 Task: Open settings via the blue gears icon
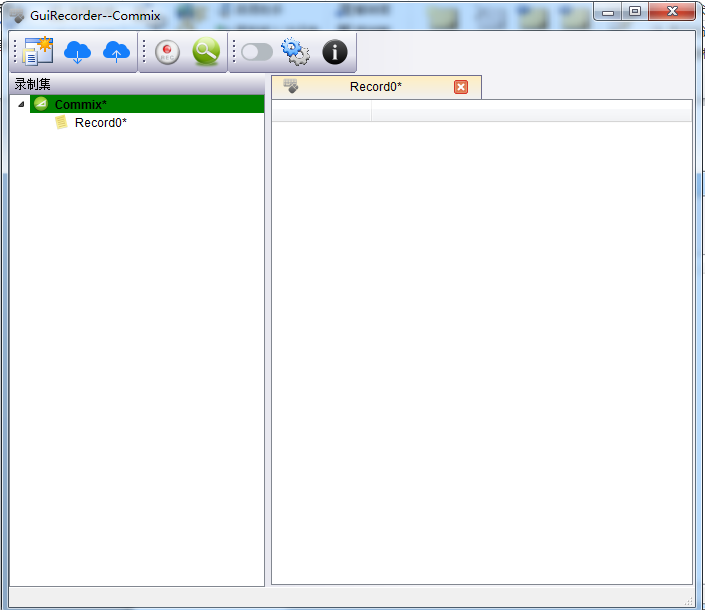pyautogui.click(x=295, y=51)
